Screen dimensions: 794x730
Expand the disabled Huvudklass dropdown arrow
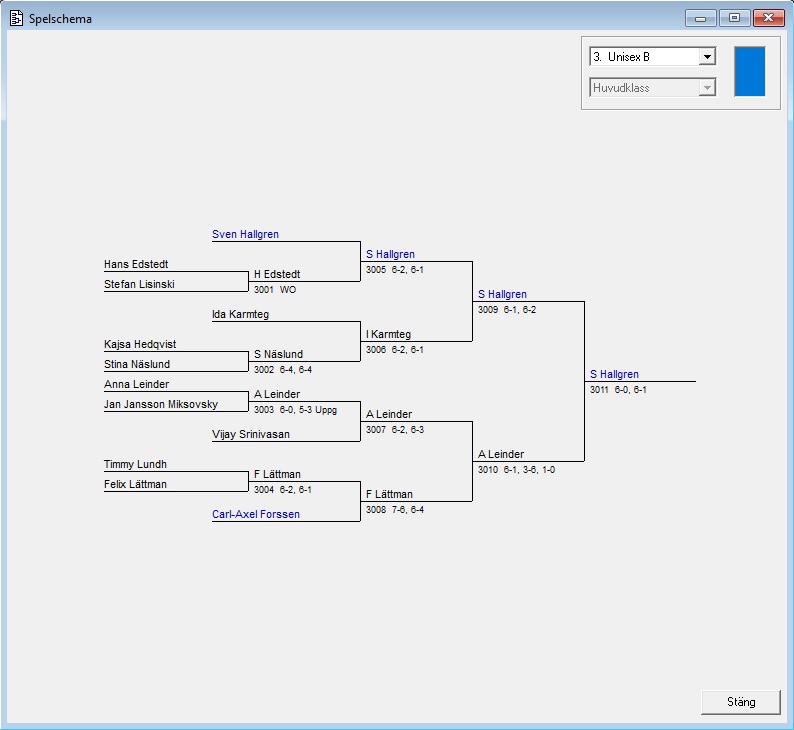(x=707, y=88)
